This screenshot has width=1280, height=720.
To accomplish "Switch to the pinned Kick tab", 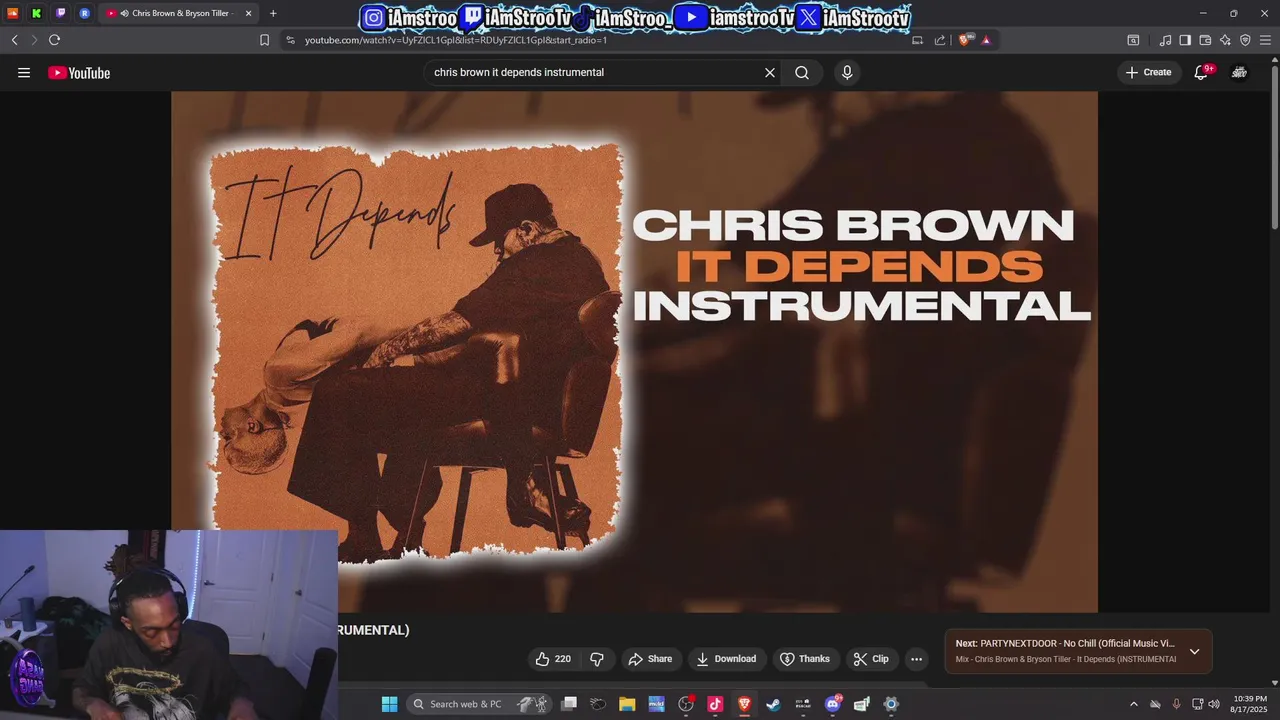I will pyautogui.click(x=37, y=13).
